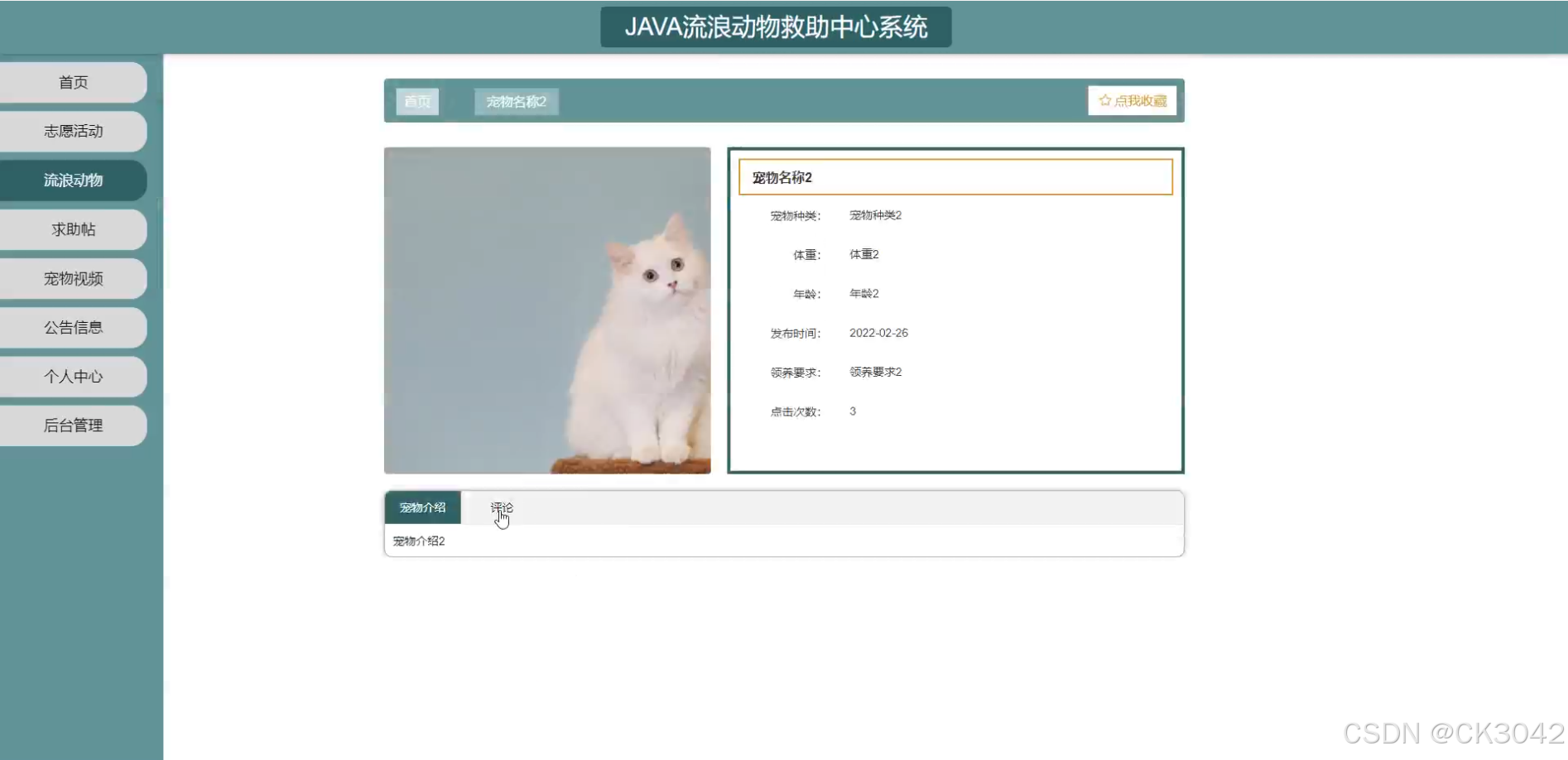Screen dimensions: 1568x760
Task: Return to 首页 via sidebar
Action: [x=73, y=82]
